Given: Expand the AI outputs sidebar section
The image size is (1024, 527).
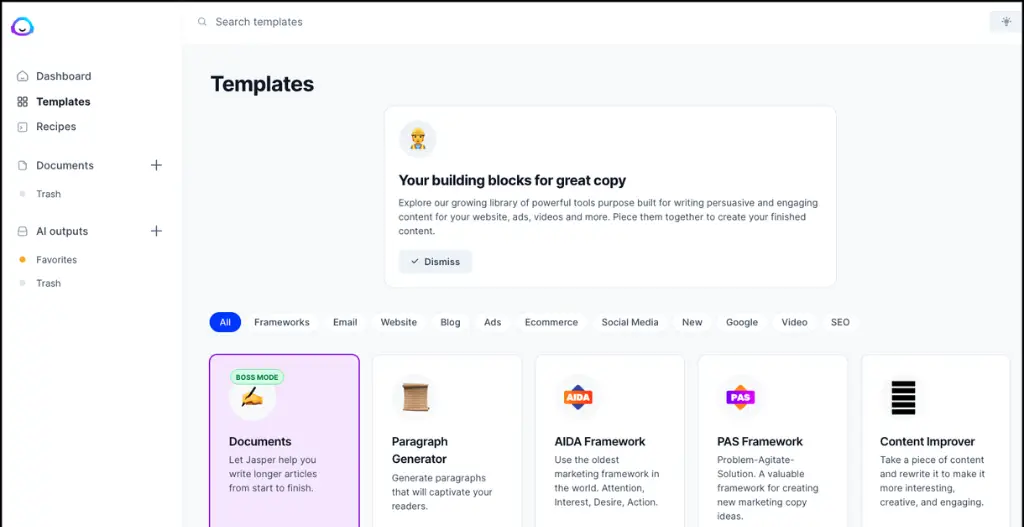Looking at the screenshot, I should [62, 231].
